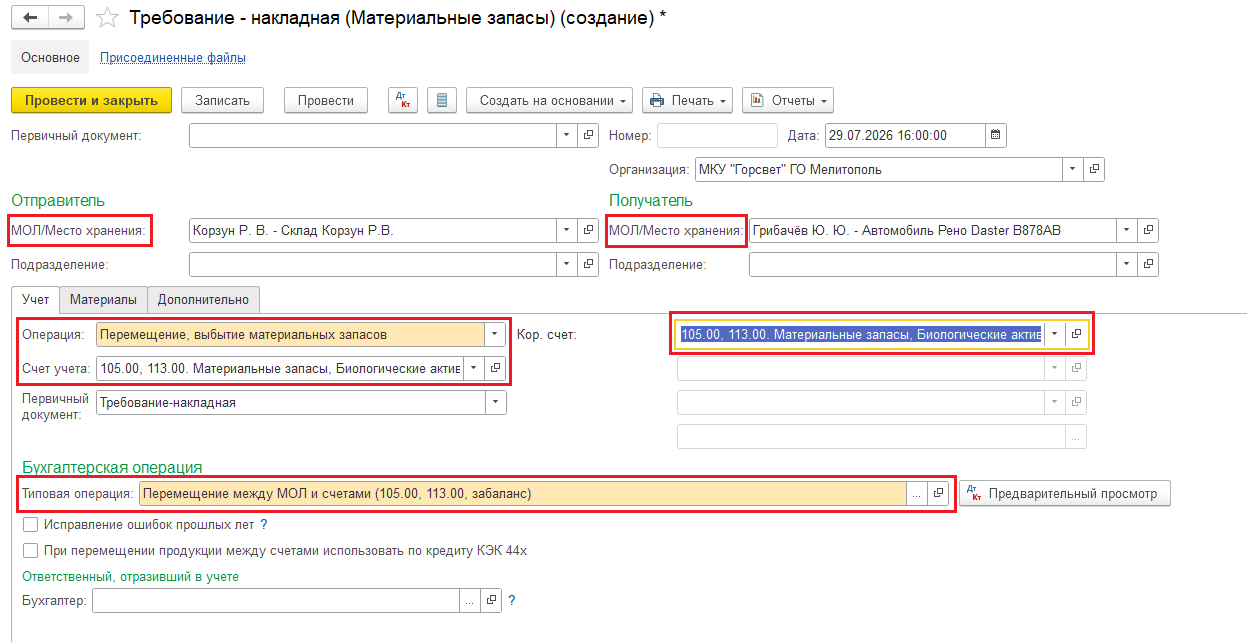This screenshot has width=1247, height=642.
Task: Select Бухгалтер via ellipsis button
Action: (470, 600)
